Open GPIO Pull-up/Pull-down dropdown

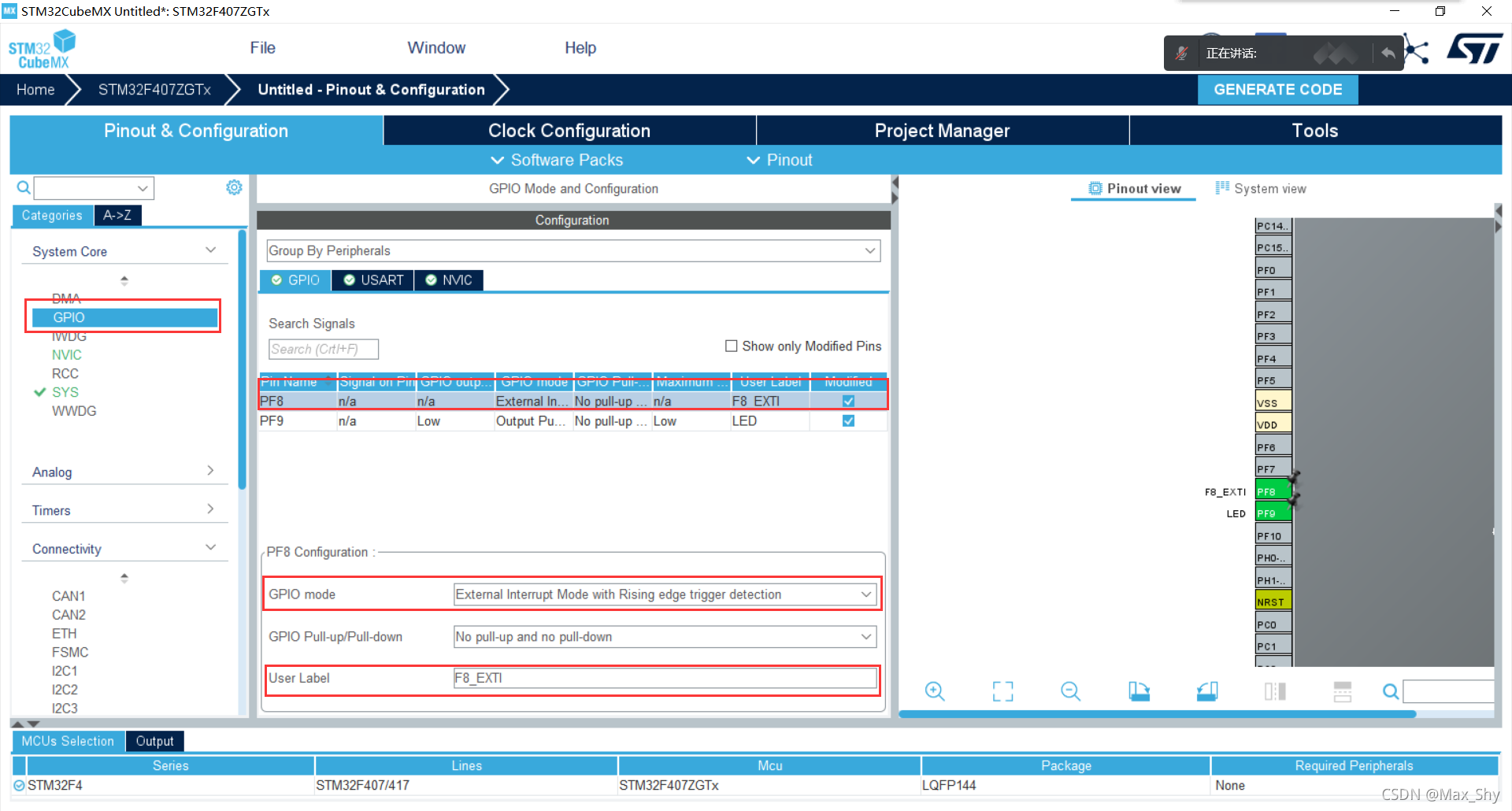tap(665, 636)
